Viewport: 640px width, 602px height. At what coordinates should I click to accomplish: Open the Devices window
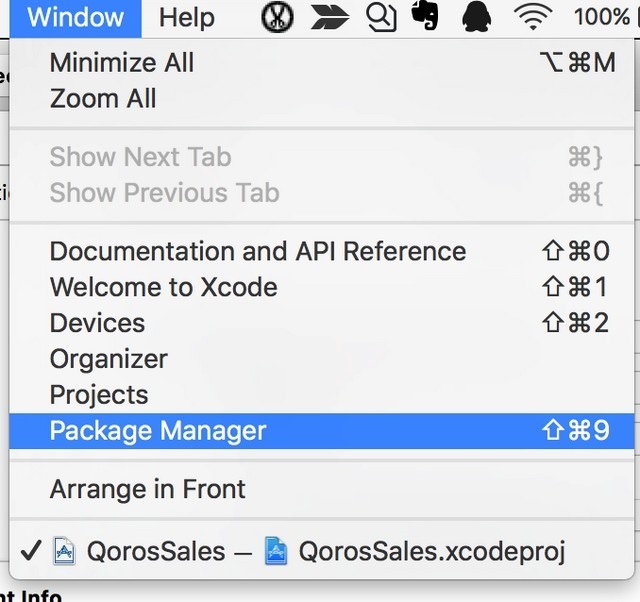[x=97, y=323]
